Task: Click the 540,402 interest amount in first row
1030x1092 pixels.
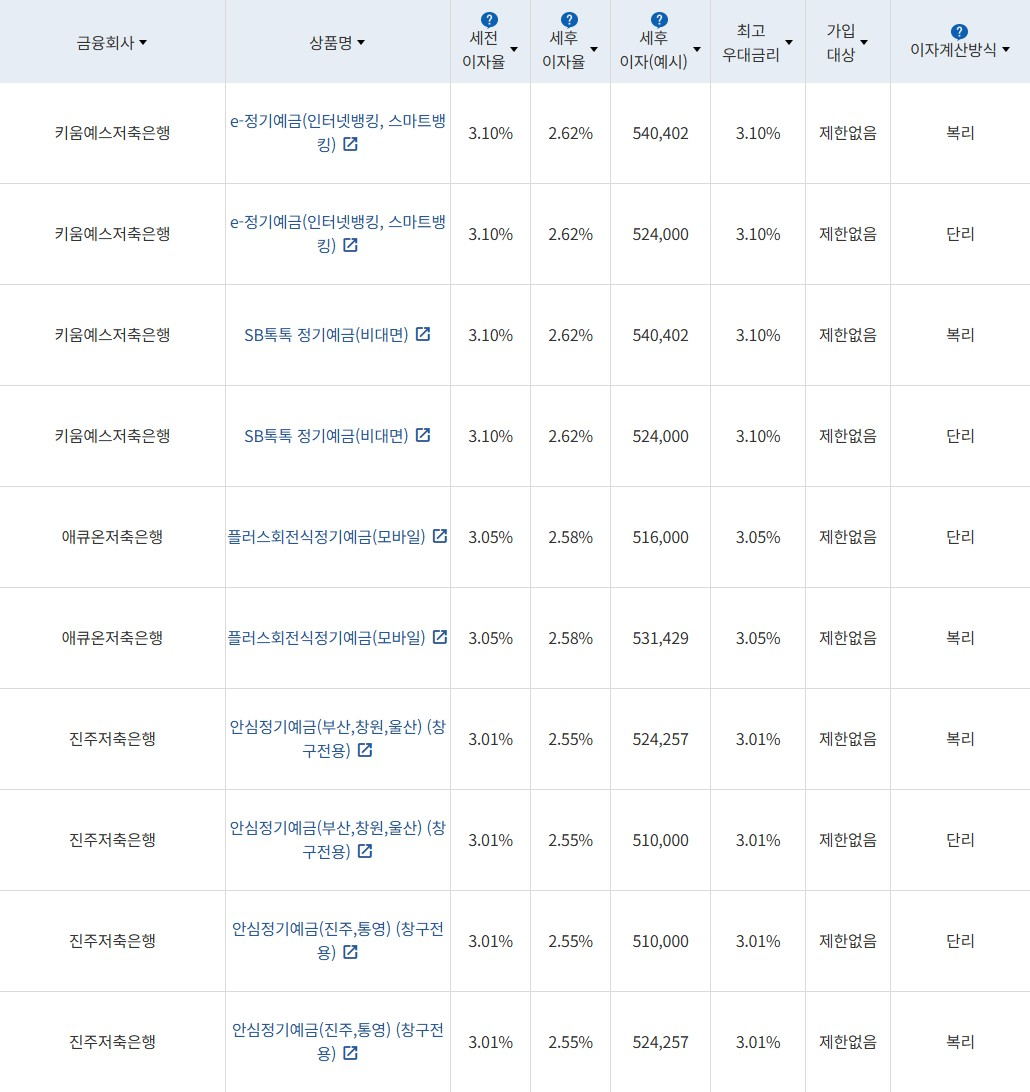Action: click(658, 132)
